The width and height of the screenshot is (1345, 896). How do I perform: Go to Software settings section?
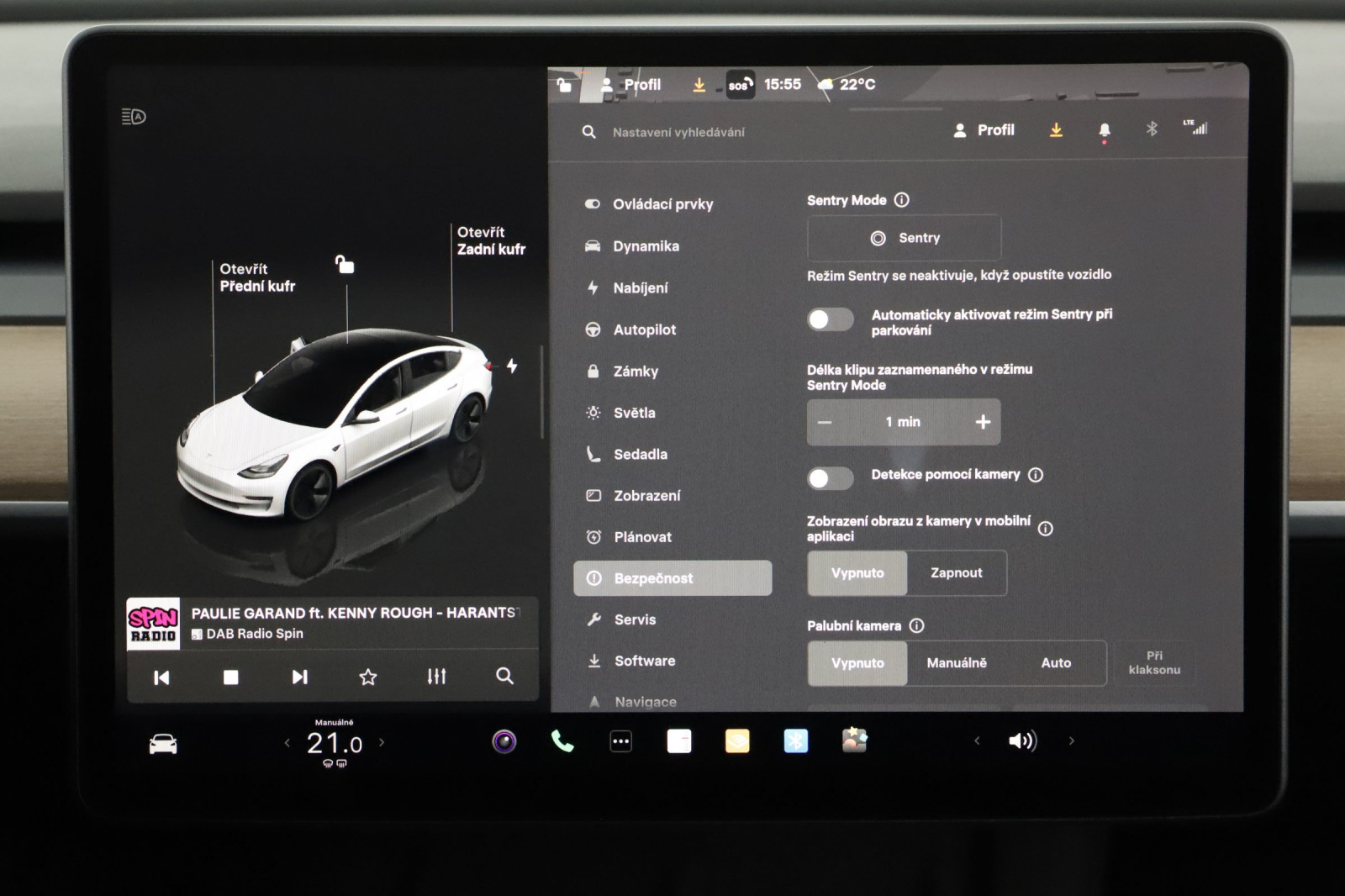[x=644, y=661]
